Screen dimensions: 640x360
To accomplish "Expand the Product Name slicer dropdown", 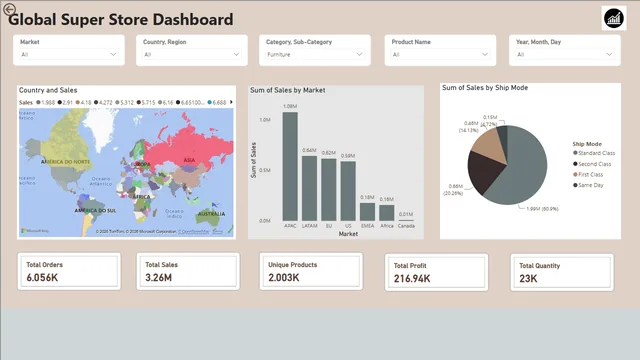I will 440,54.
